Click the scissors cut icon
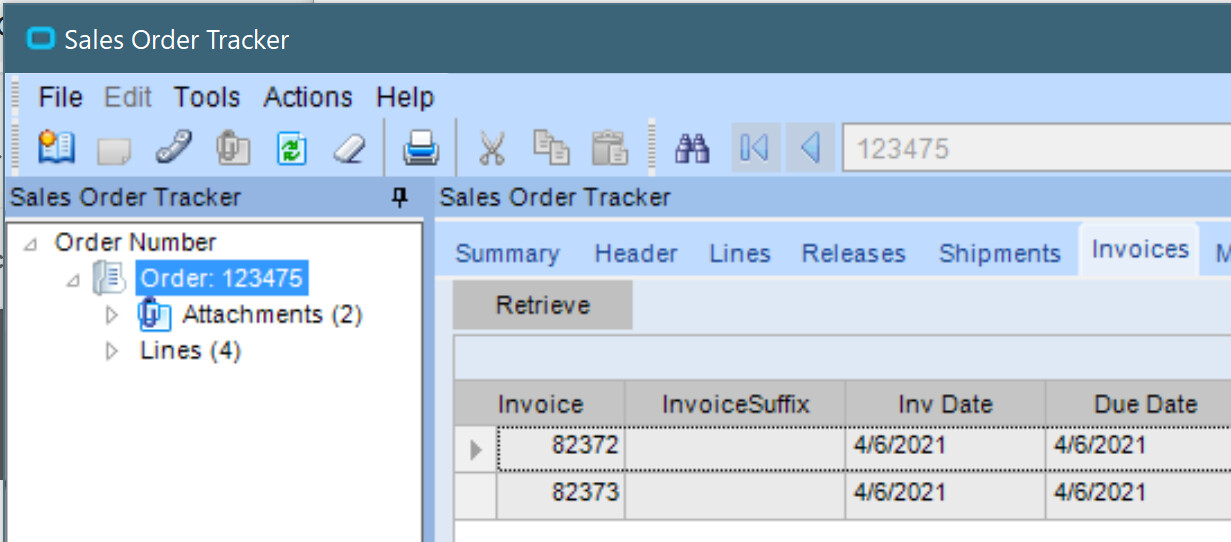This screenshot has height=542, width=1231. click(x=491, y=148)
